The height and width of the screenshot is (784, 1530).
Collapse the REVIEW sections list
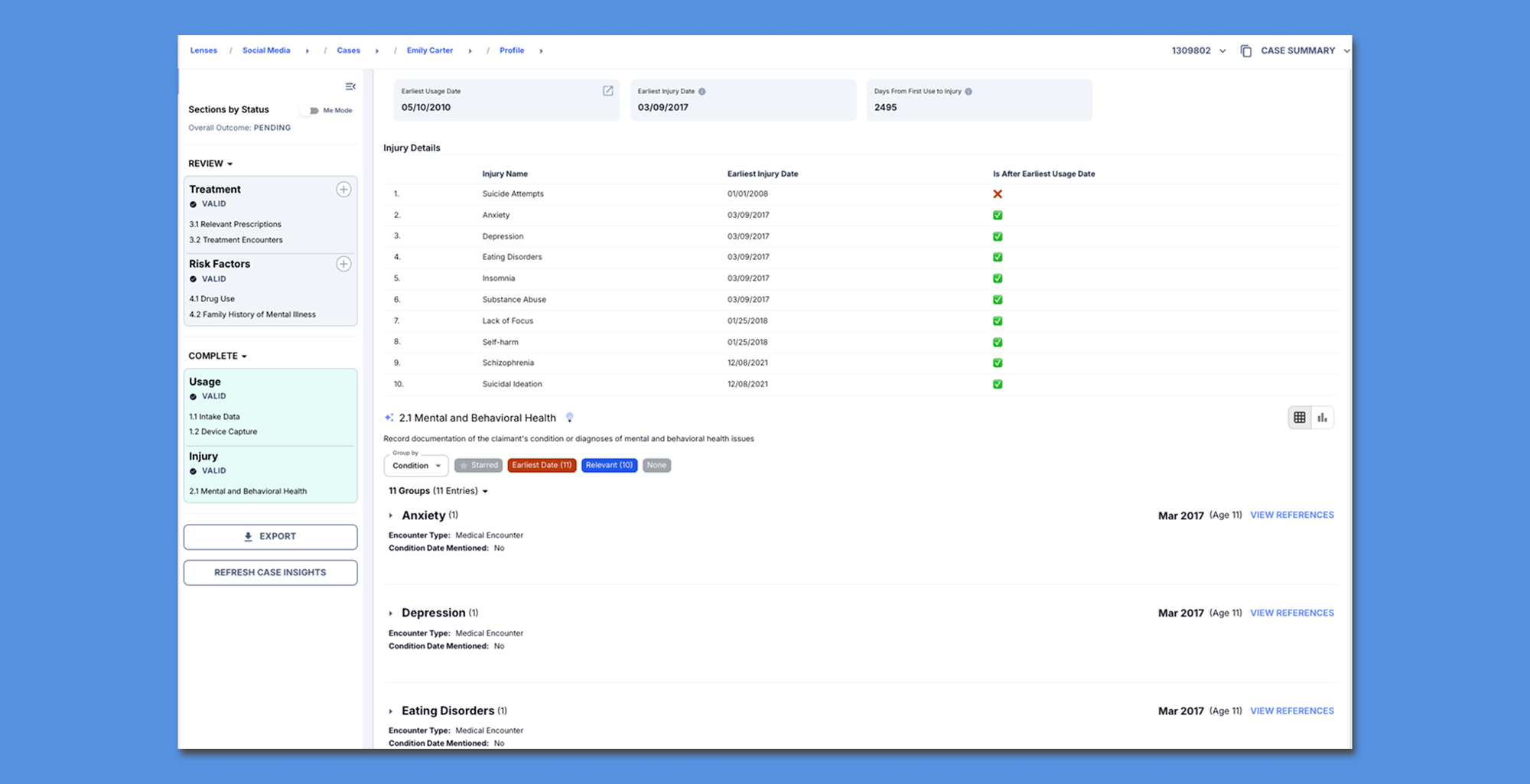coord(210,164)
